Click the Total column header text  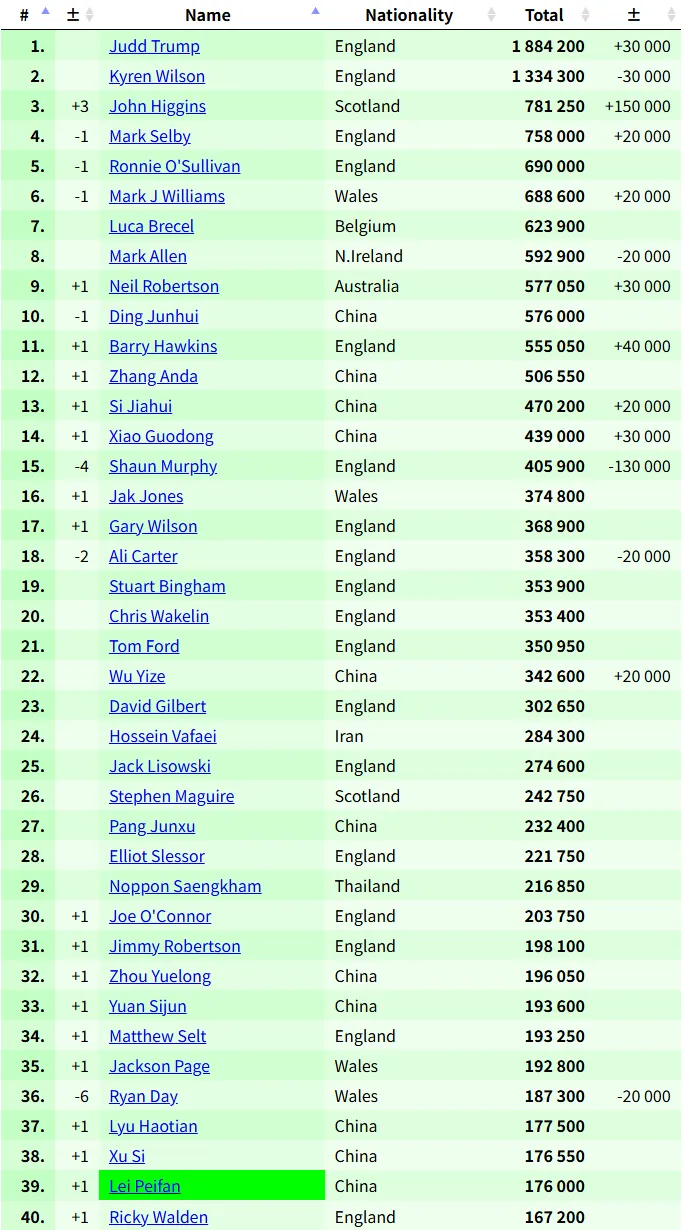pyautogui.click(x=544, y=15)
